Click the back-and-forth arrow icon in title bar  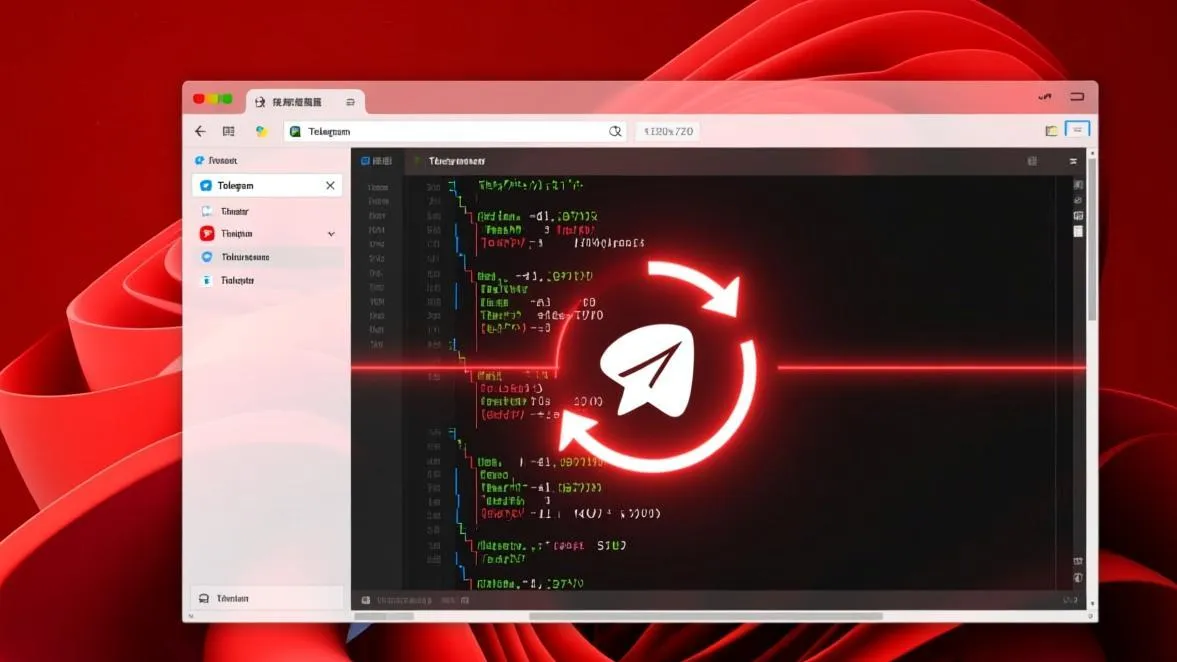[x=1045, y=97]
